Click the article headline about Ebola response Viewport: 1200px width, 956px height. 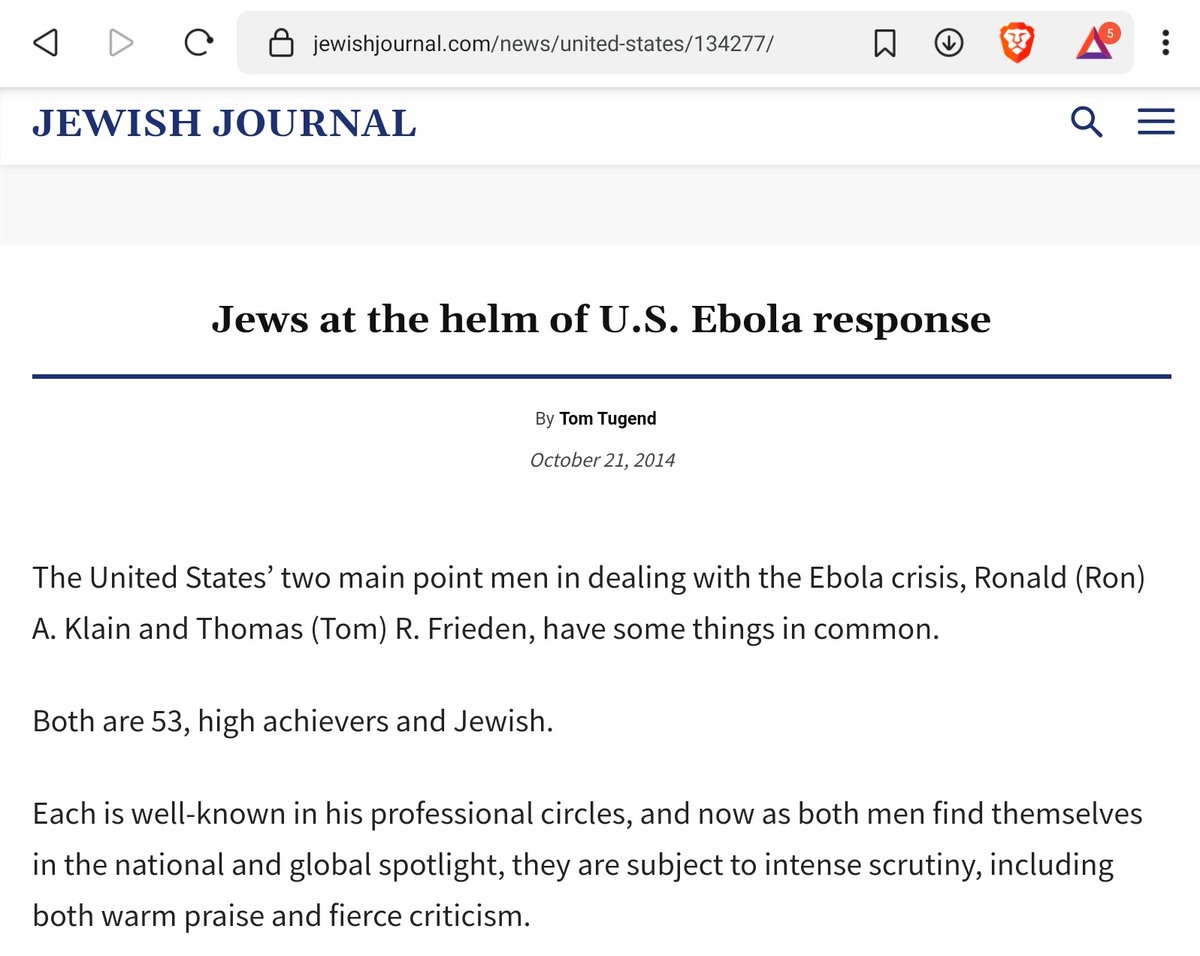pos(601,319)
